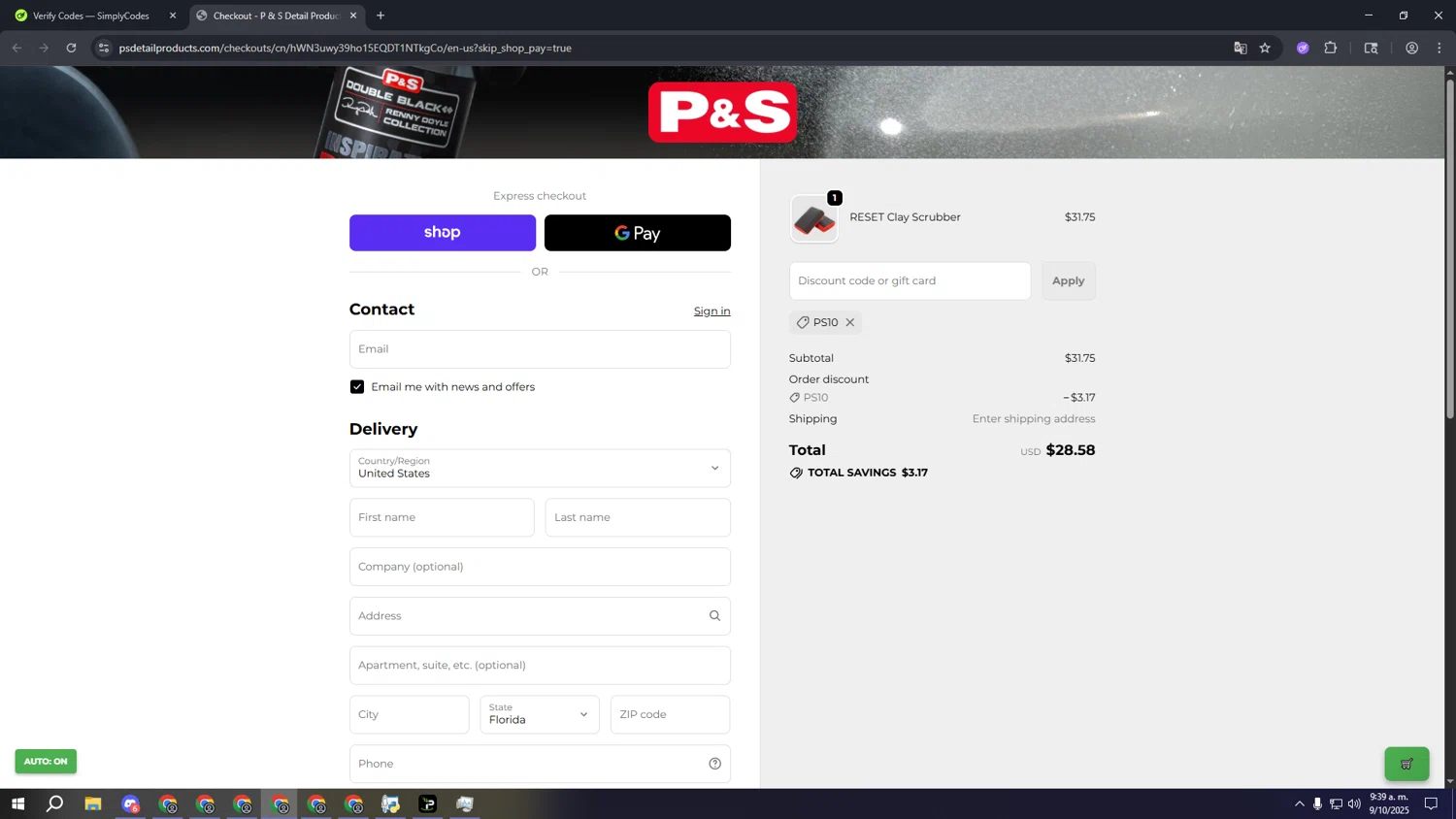This screenshot has width=1456, height=819.
Task: Click the Email input field
Action: click(x=540, y=349)
